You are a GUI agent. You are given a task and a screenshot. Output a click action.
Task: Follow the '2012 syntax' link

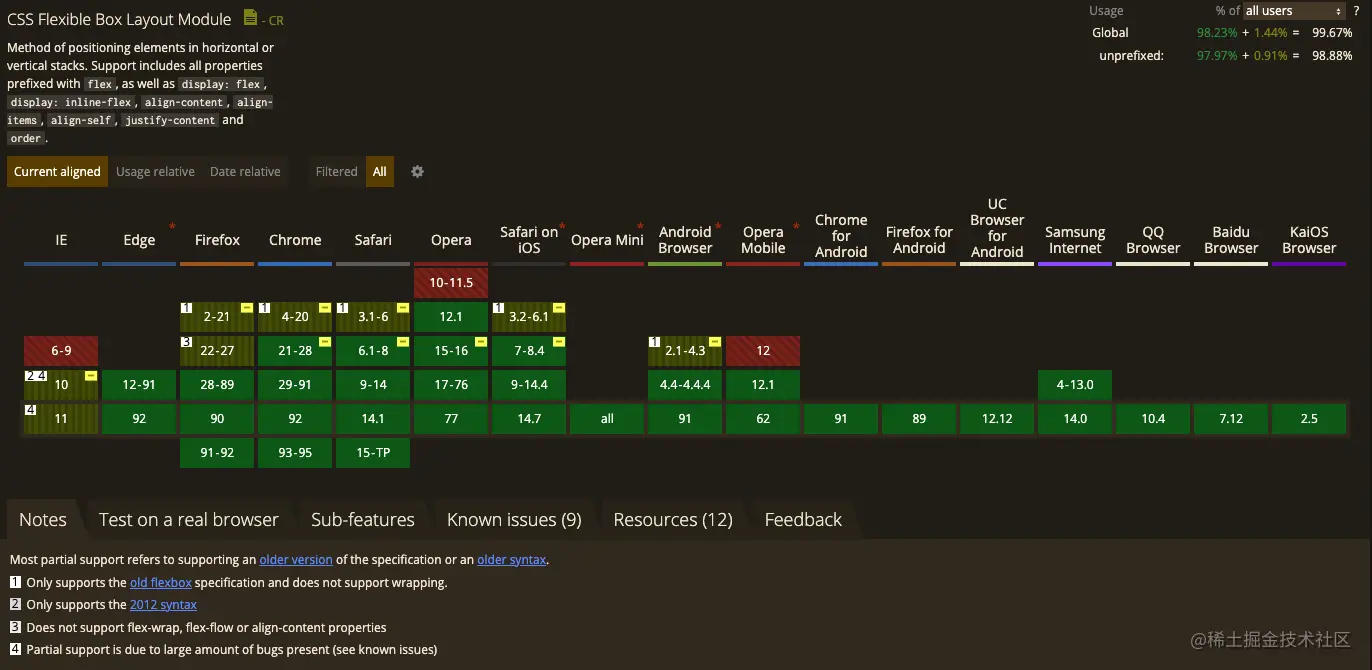click(x=163, y=604)
